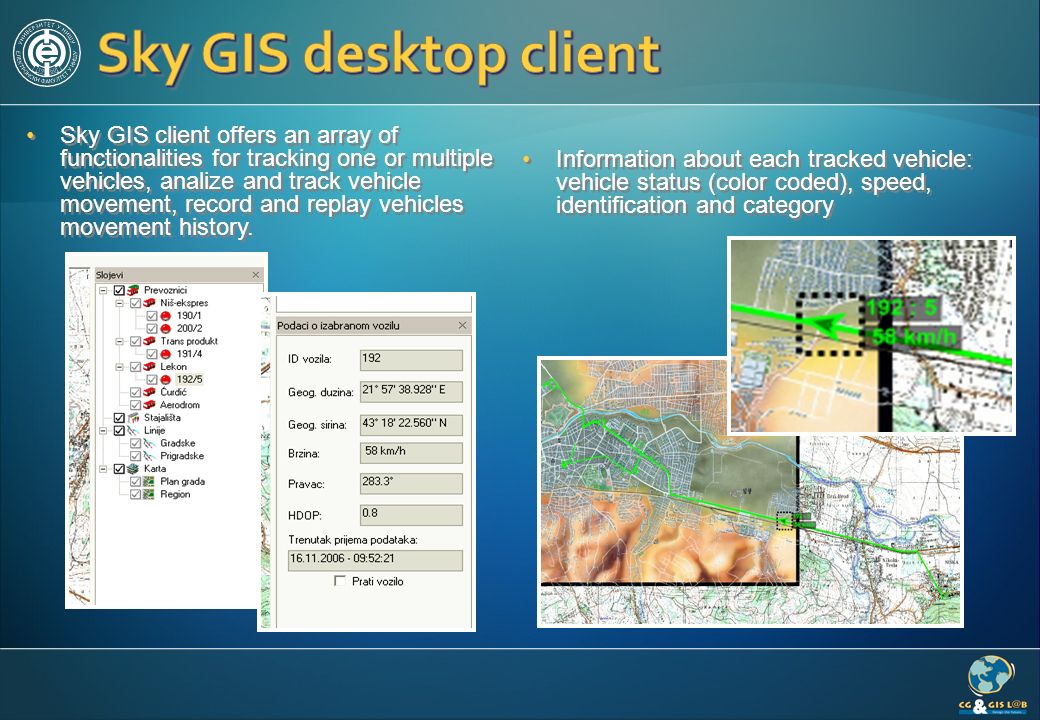Image resolution: width=1040 pixels, height=720 pixels.
Task: Collapse the Trans produkt tree node
Action: click(x=119, y=341)
